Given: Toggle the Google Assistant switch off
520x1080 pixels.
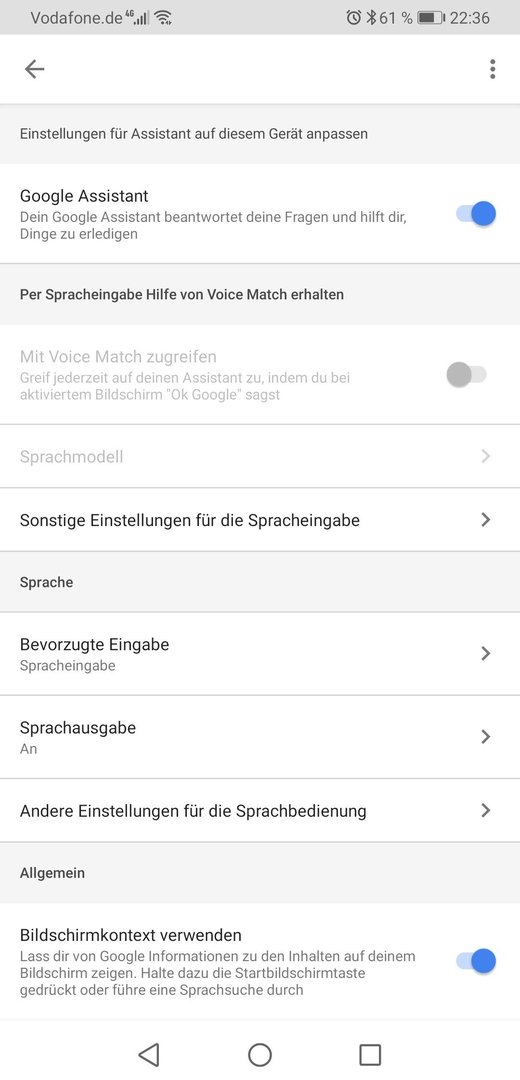Looking at the screenshot, I should [x=476, y=214].
